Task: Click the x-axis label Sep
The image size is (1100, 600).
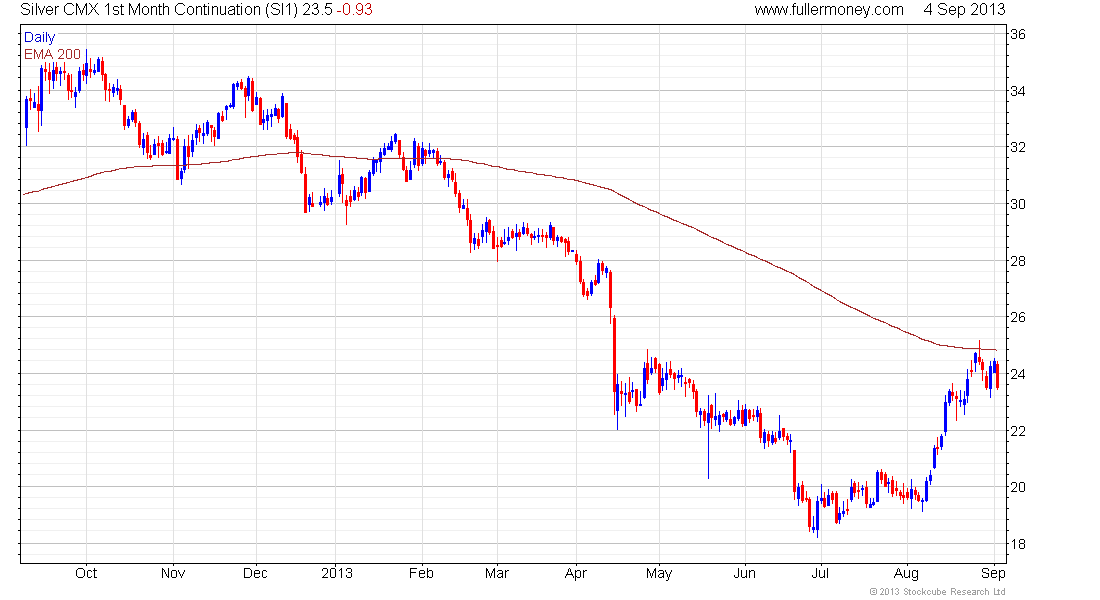Action: tap(993, 574)
